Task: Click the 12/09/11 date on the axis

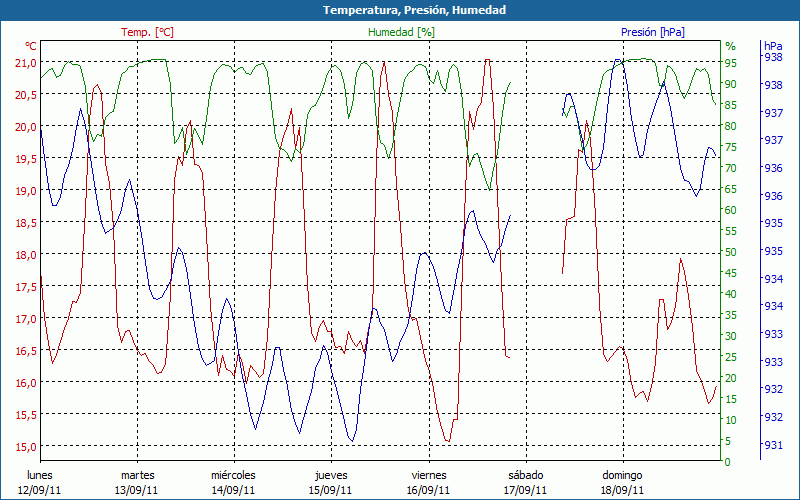Action: click(40, 490)
